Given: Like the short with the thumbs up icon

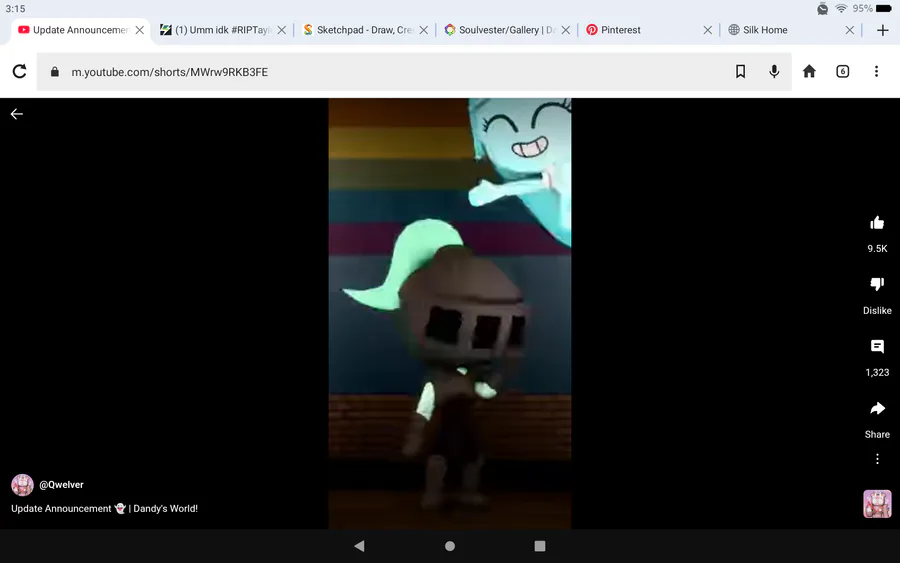Looking at the screenshot, I should [x=877, y=223].
